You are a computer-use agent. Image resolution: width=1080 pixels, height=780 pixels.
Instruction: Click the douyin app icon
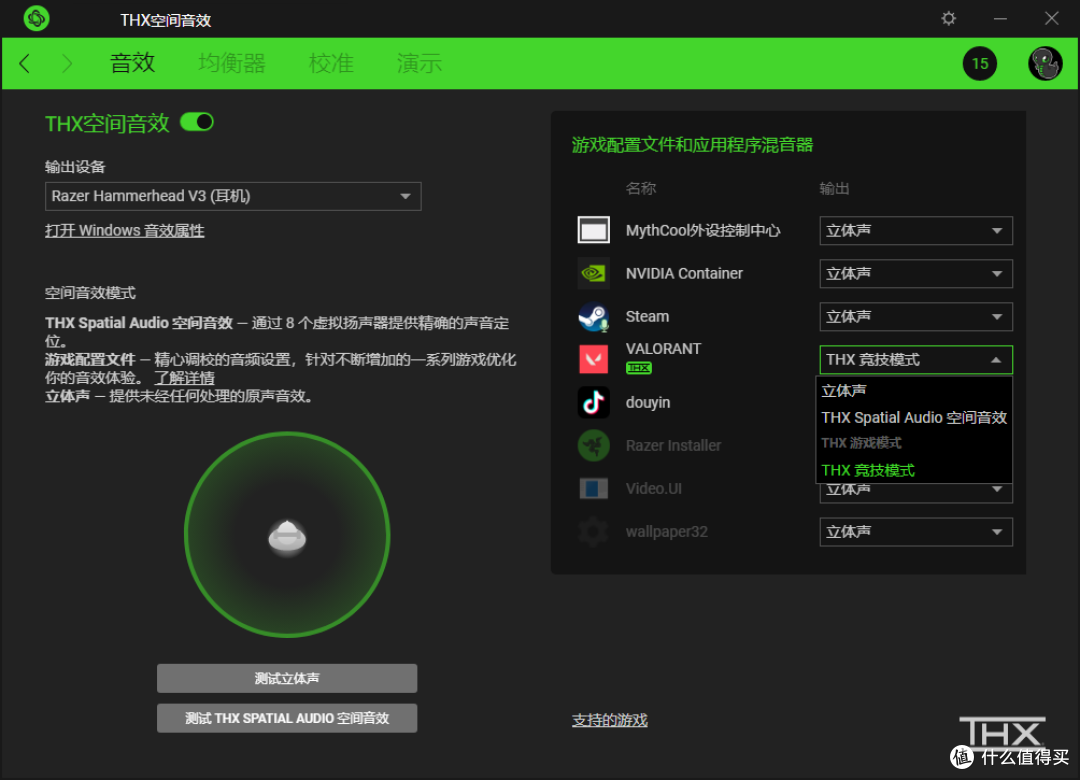(x=593, y=402)
